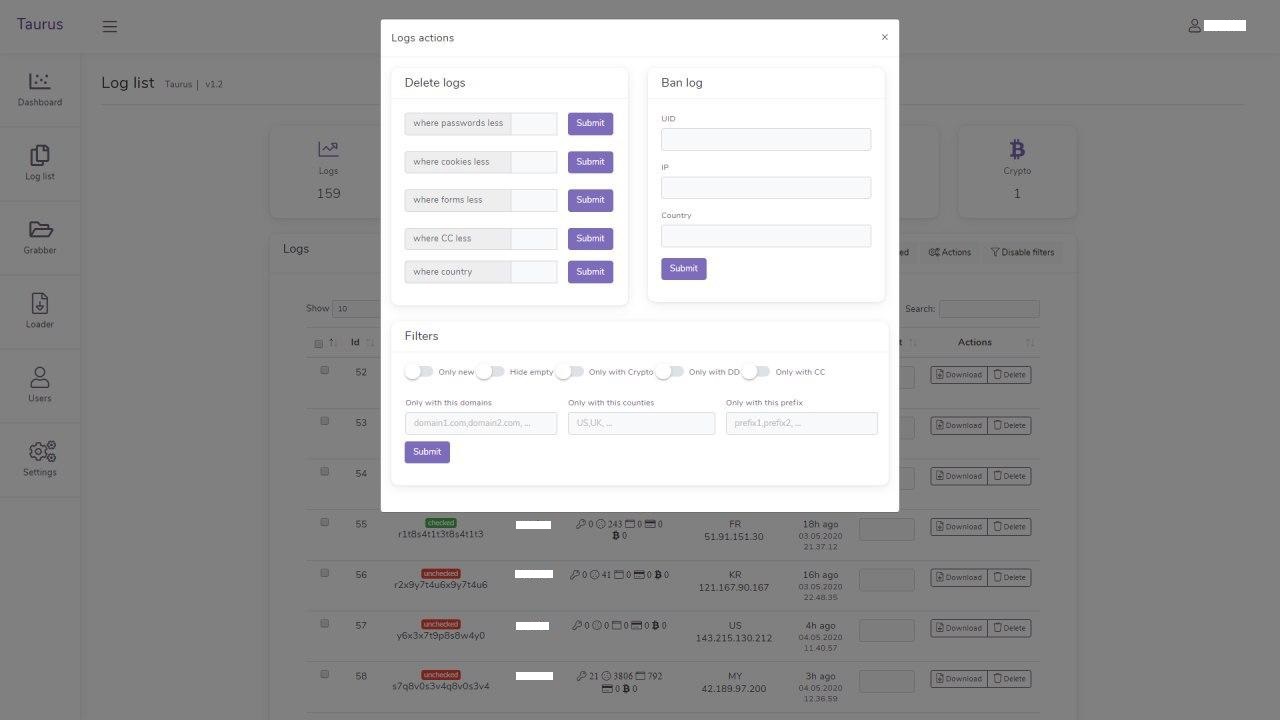This screenshot has height=720, width=1280.
Task: Check the checkbox for row 57
Action: coord(324,623)
